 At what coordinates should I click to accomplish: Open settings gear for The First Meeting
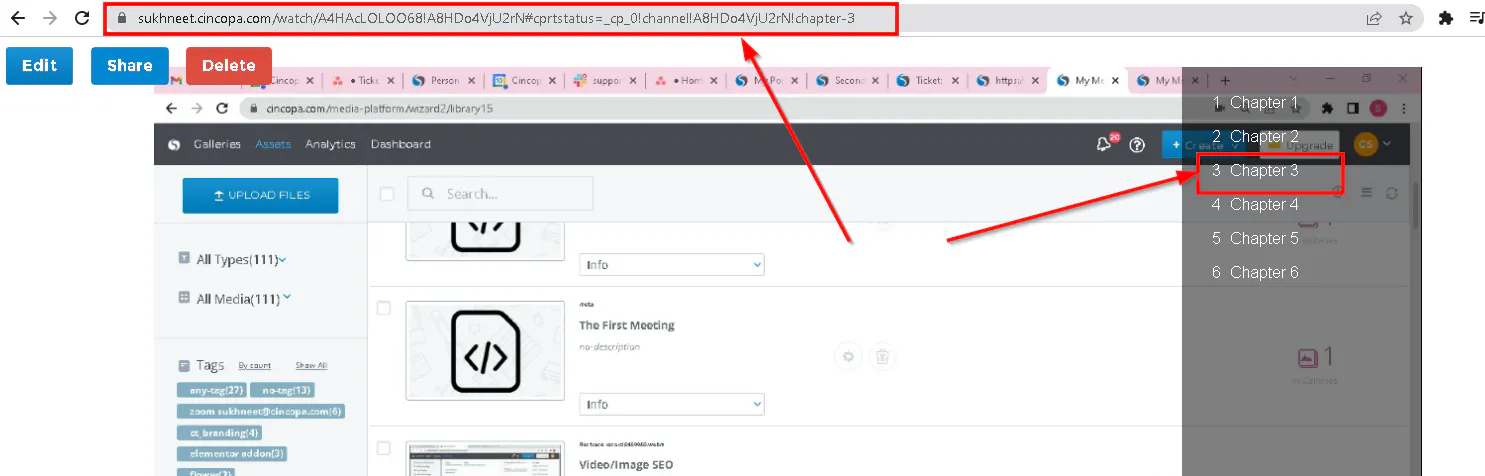[848, 356]
